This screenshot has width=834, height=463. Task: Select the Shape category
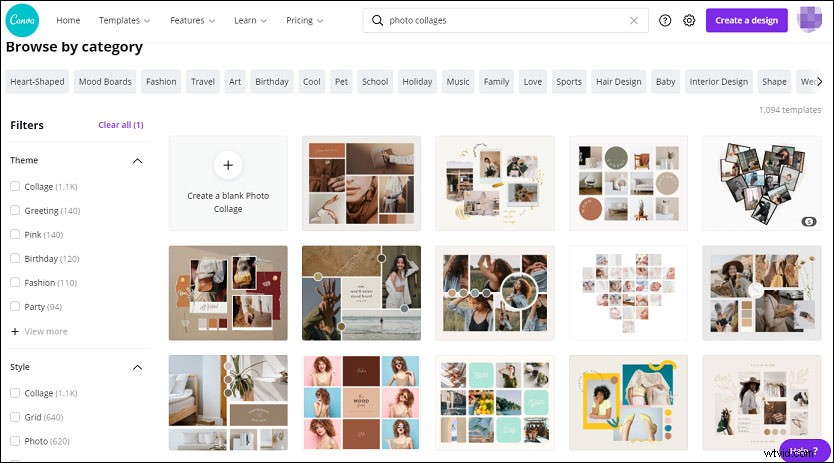point(774,81)
